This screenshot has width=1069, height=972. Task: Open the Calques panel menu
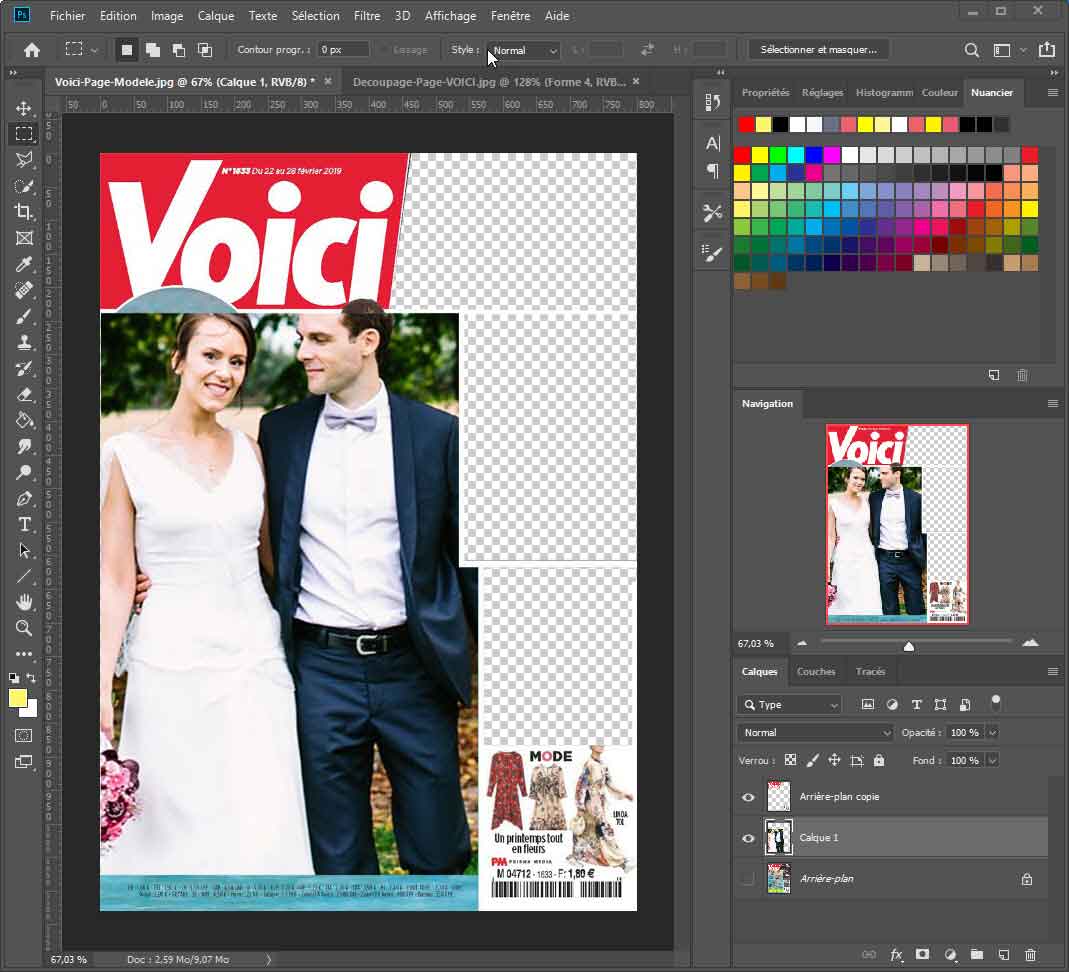click(1053, 671)
